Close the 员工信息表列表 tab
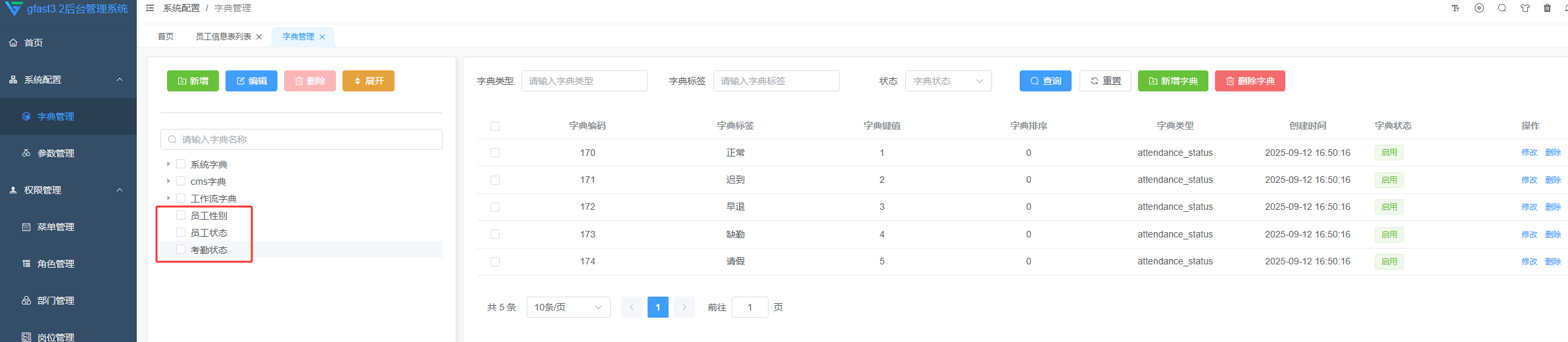Viewport: 1568px width, 342px height. tap(259, 37)
